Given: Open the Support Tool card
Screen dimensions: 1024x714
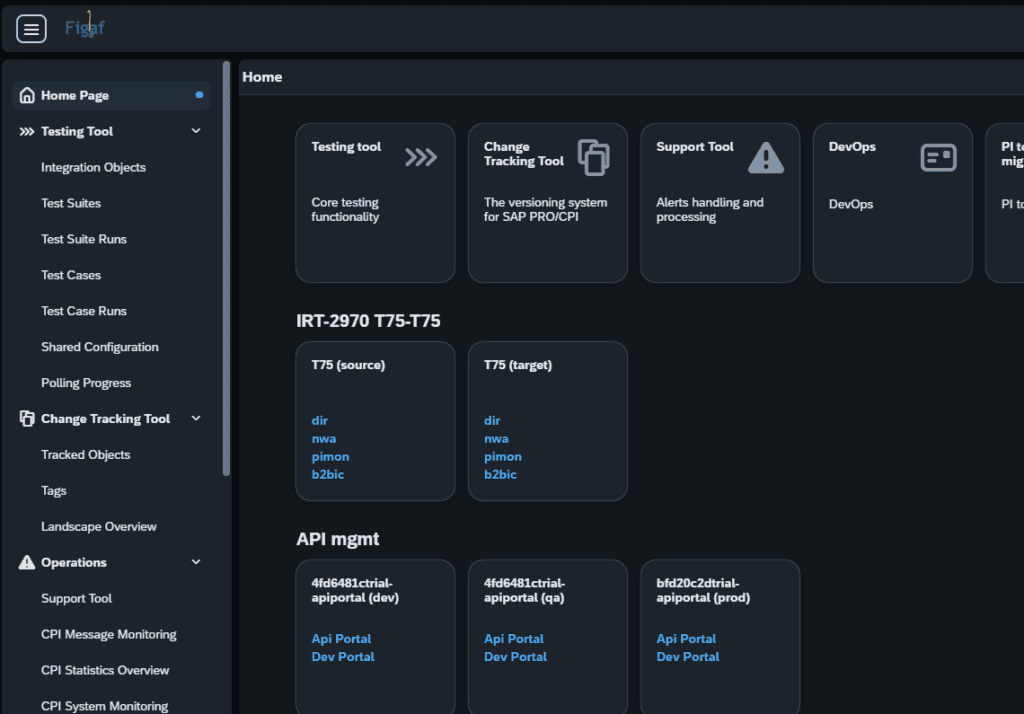Looking at the screenshot, I should [720, 203].
